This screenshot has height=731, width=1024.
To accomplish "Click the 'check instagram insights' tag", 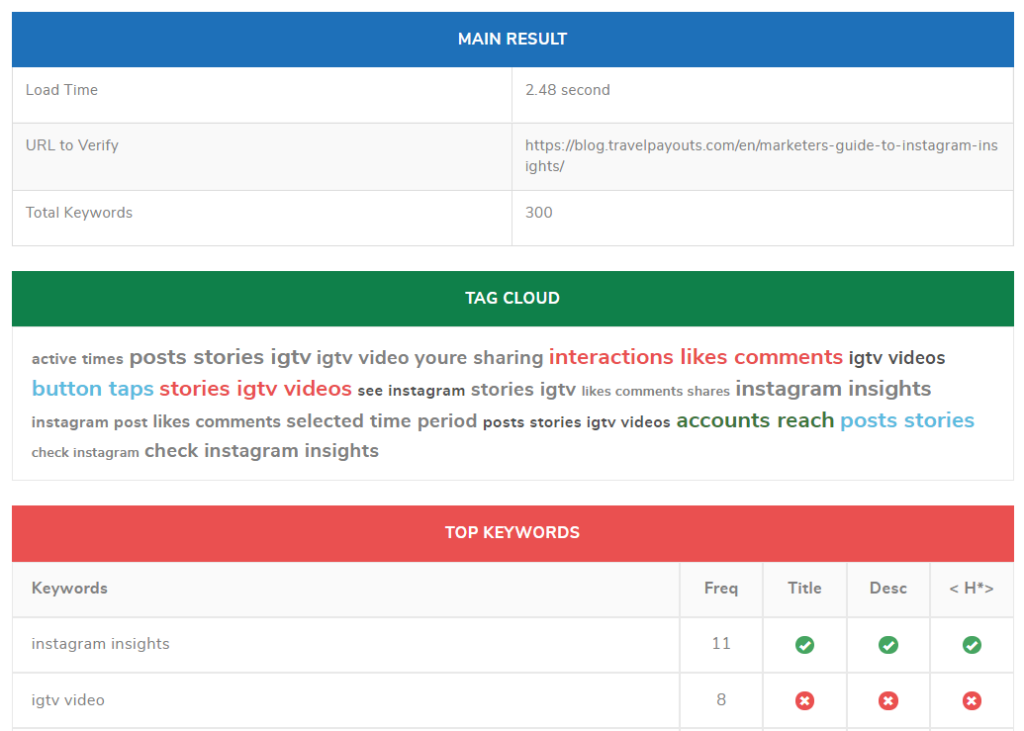I will point(261,451).
